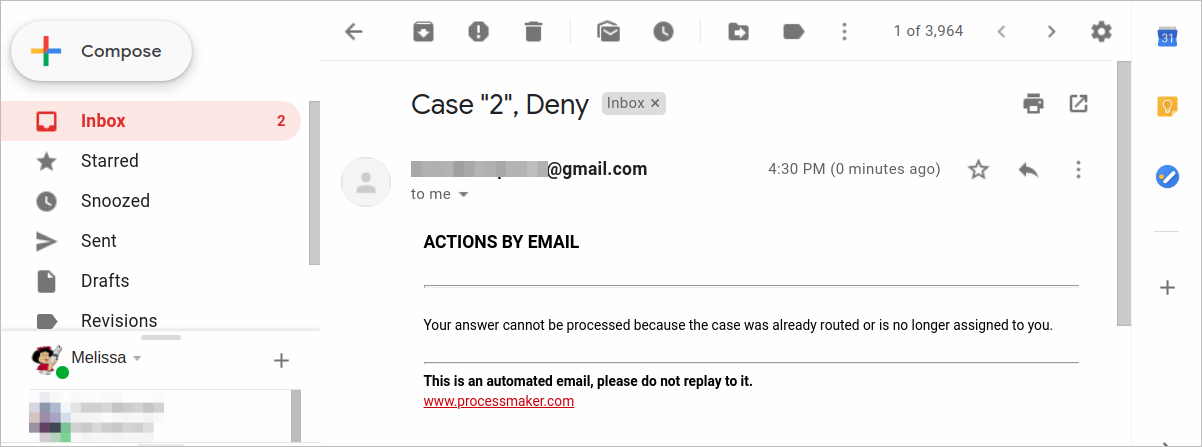Go to the Starred folder

pos(109,161)
